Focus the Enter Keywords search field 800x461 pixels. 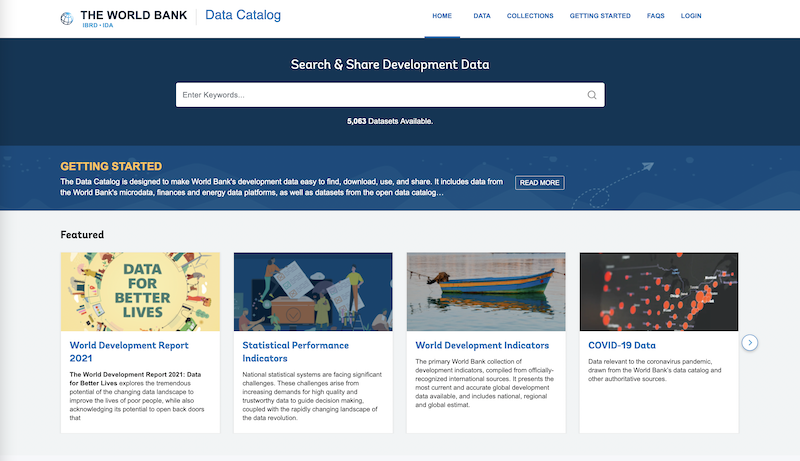(380, 95)
